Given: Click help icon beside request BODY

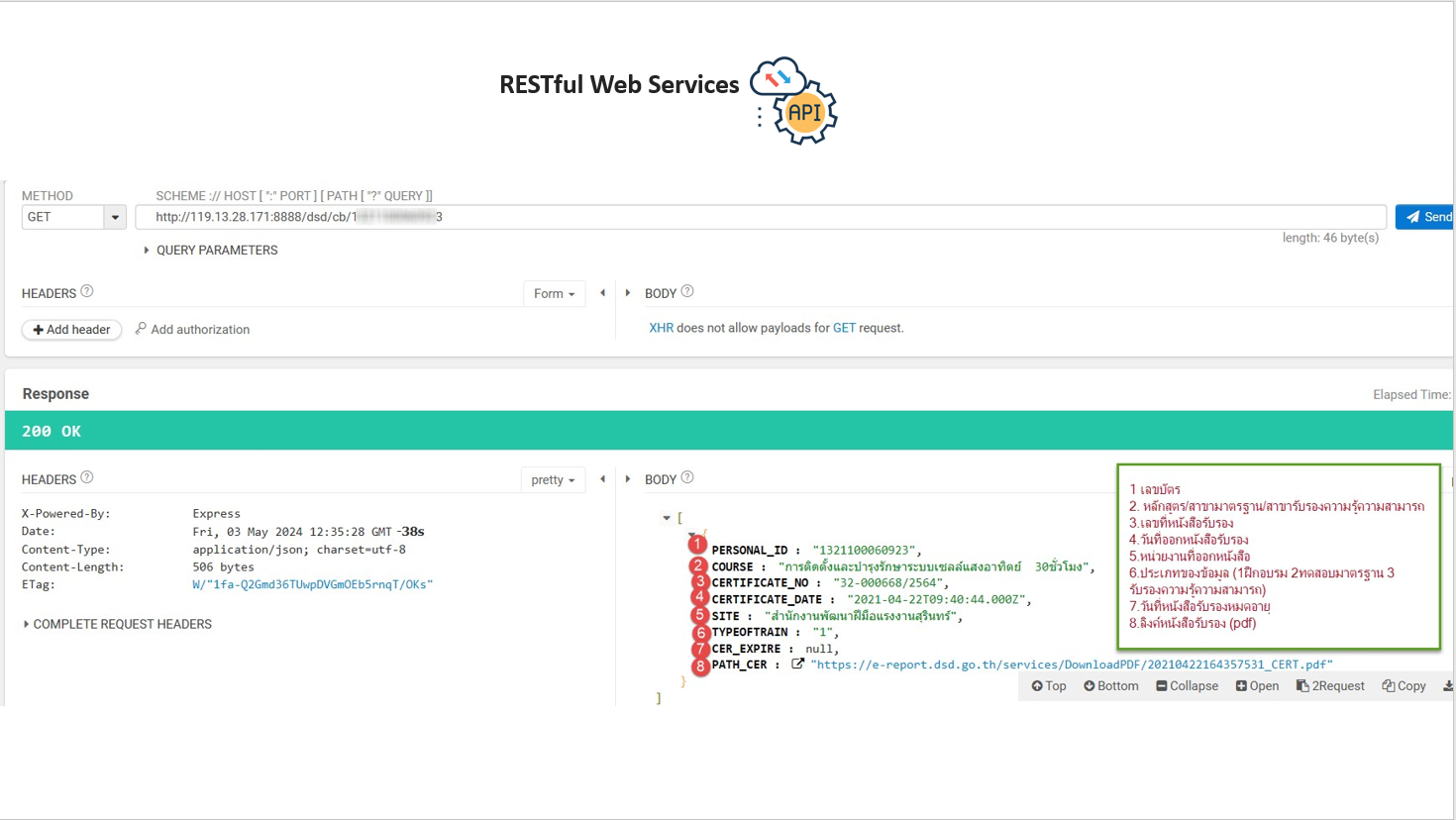Looking at the screenshot, I should point(687,292).
